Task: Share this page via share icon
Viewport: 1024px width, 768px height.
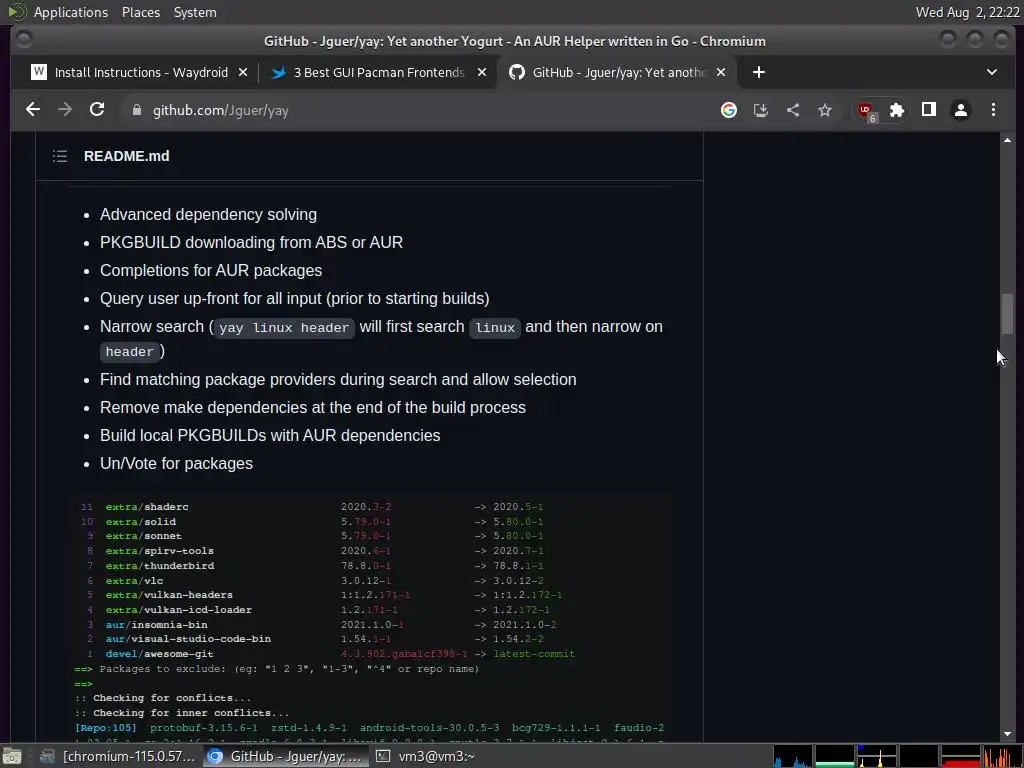Action: point(793,110)
